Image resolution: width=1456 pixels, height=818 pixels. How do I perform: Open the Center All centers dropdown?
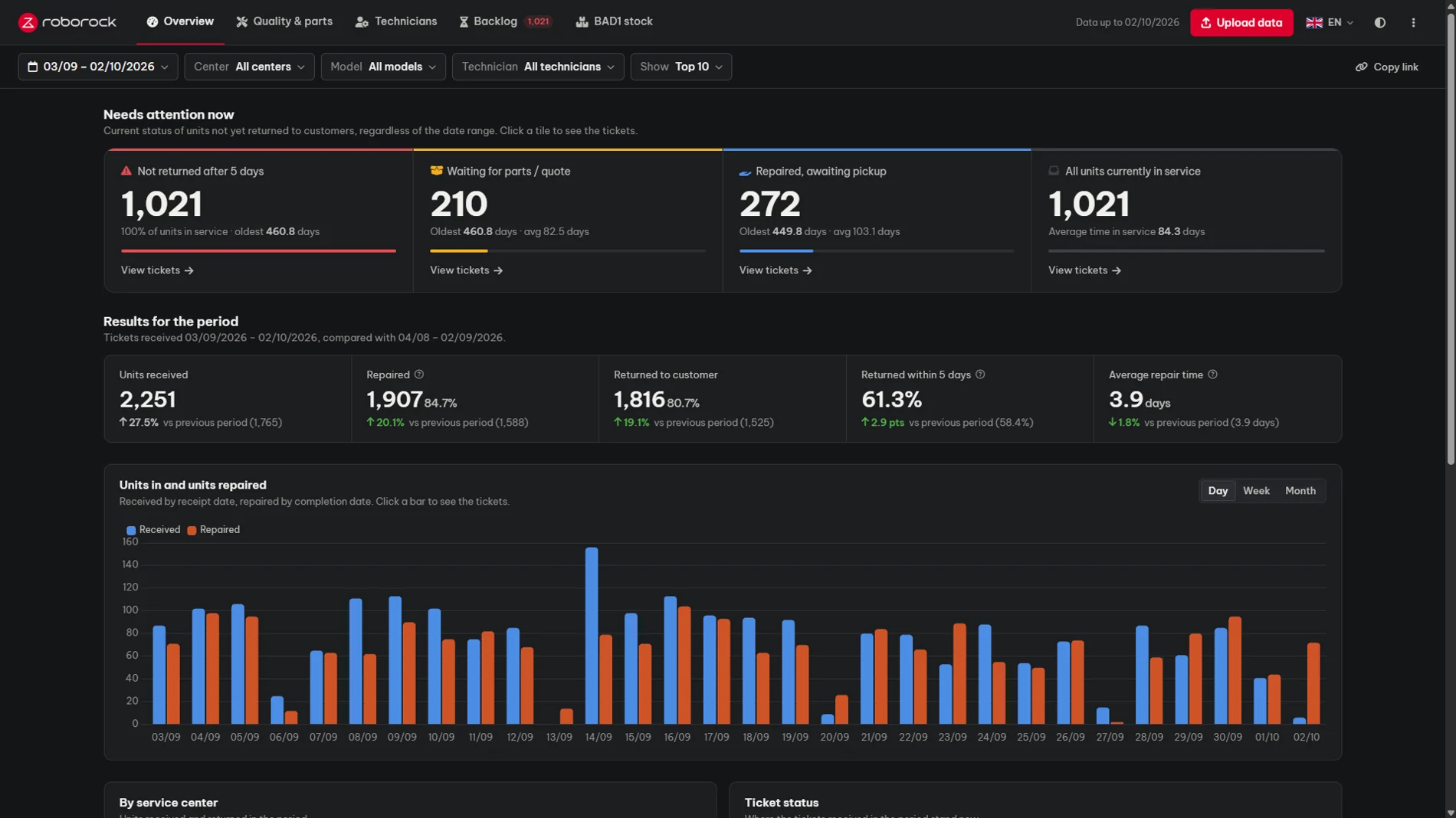click(x=249, y=67)
